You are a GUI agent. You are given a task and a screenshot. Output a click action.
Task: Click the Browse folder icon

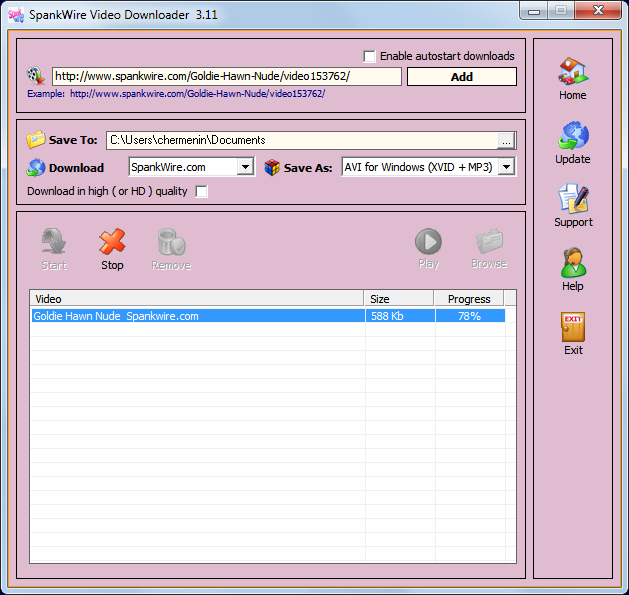[x=489, y=241]
